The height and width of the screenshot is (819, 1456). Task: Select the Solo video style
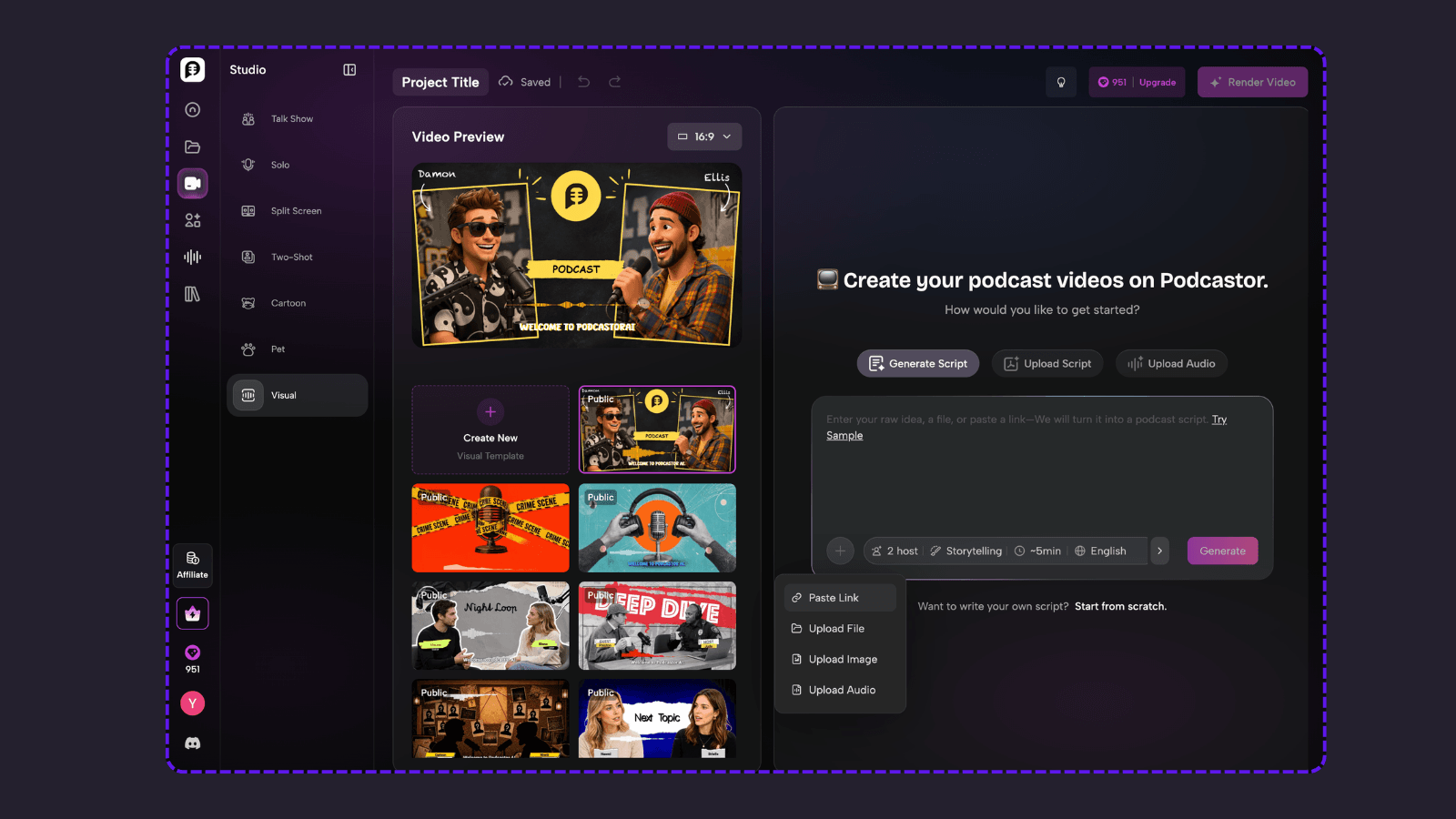click(x=298, y=165)
